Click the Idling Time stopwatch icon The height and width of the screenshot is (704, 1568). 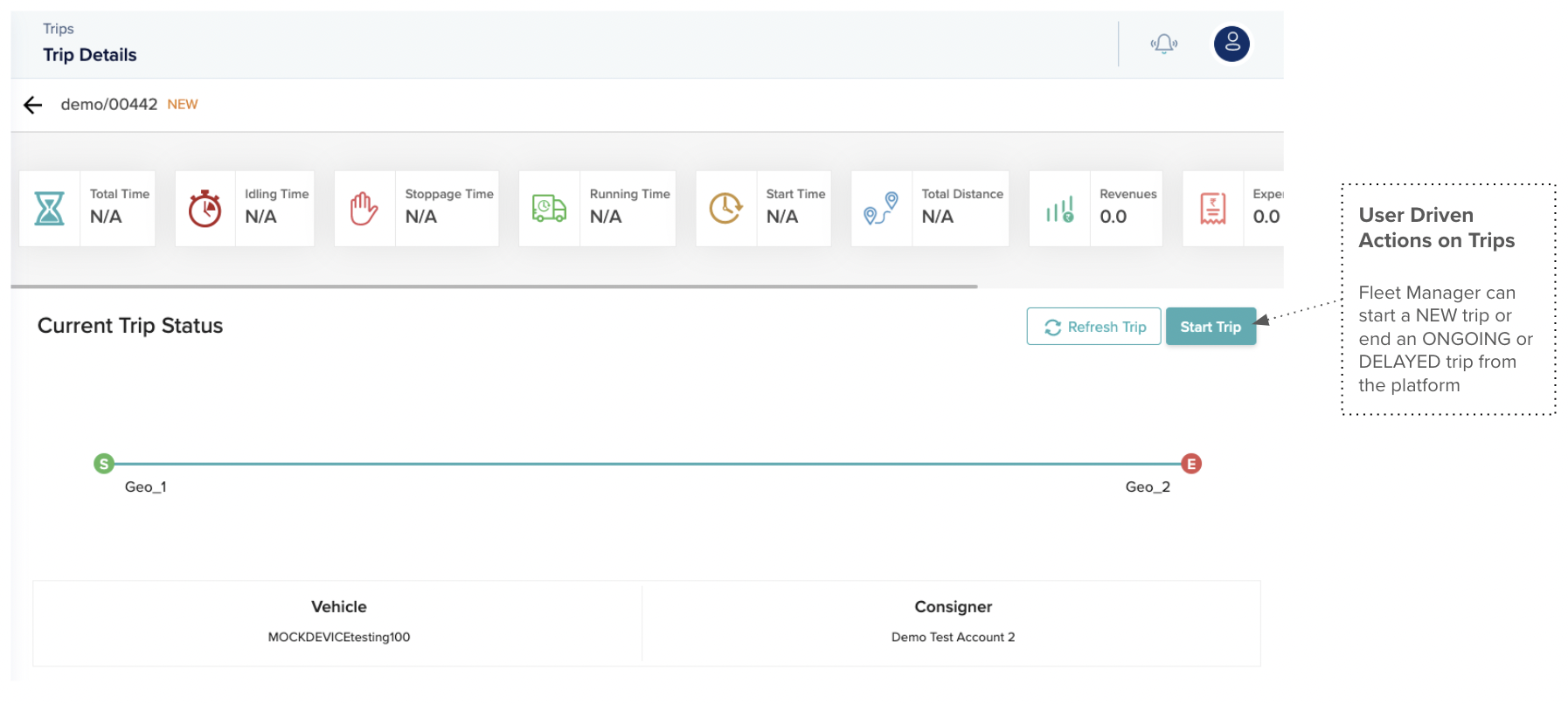205,209
